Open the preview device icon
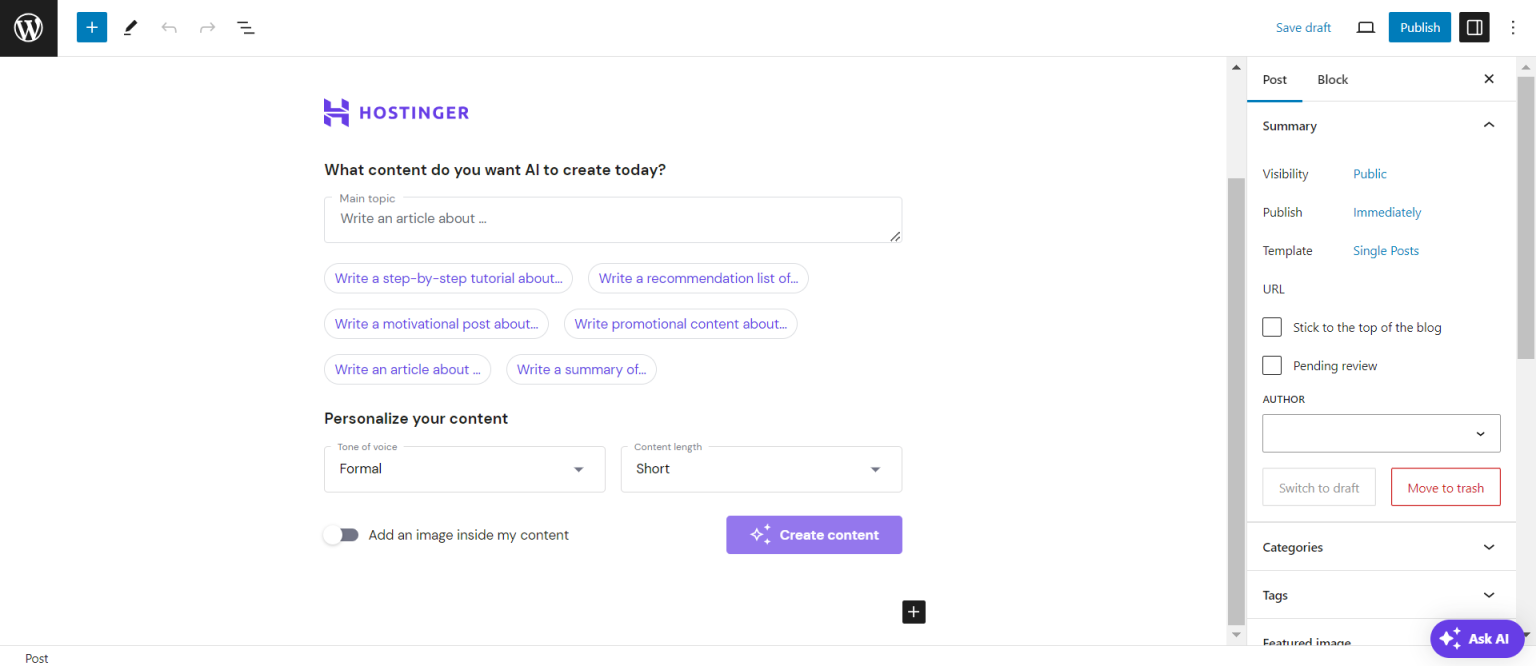The image size is (1536, 666). pyautogui.click(x=1365, y=27)
